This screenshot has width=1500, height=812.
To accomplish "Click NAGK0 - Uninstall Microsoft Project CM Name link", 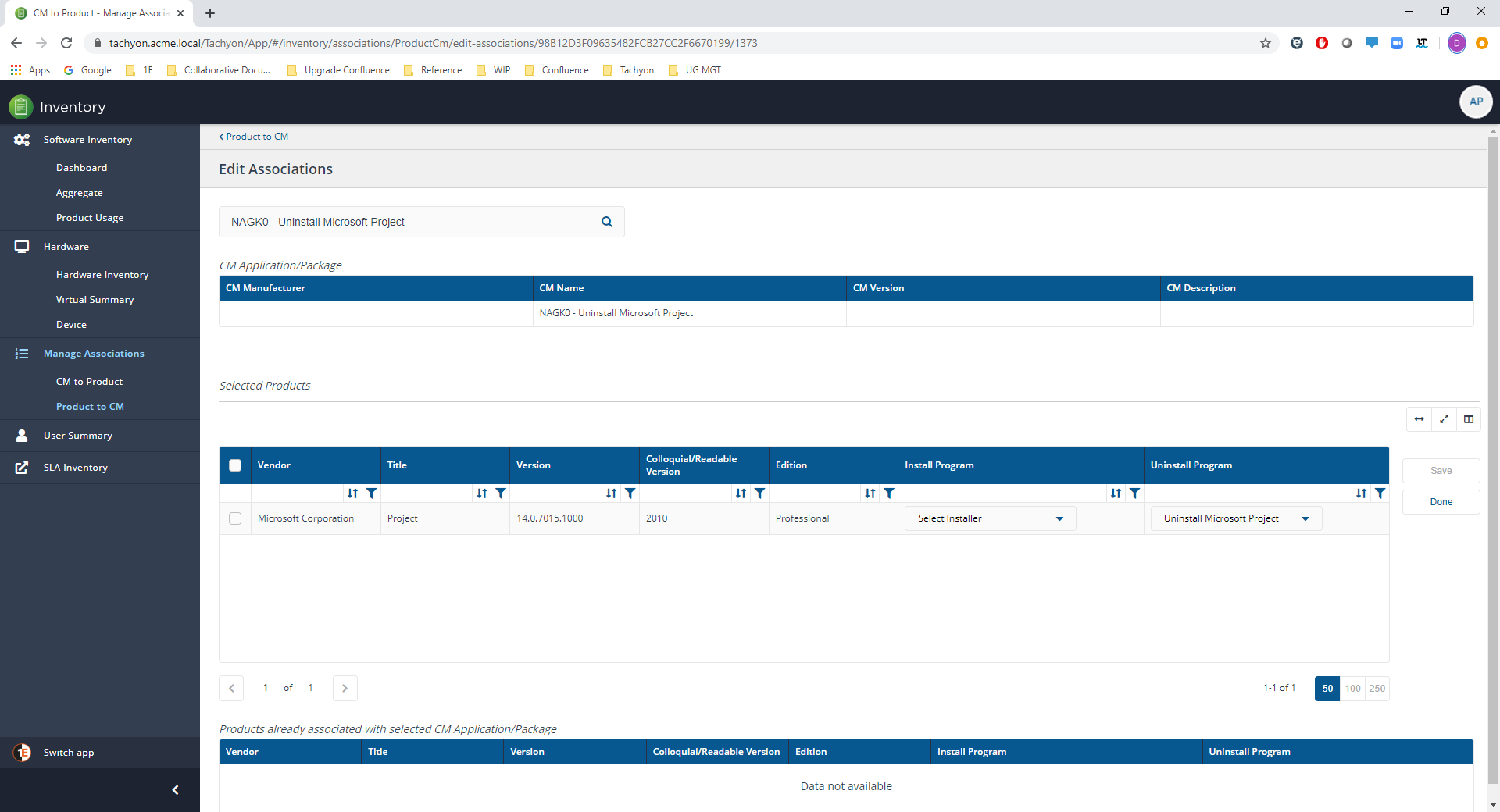I will [x=616, y=313].
